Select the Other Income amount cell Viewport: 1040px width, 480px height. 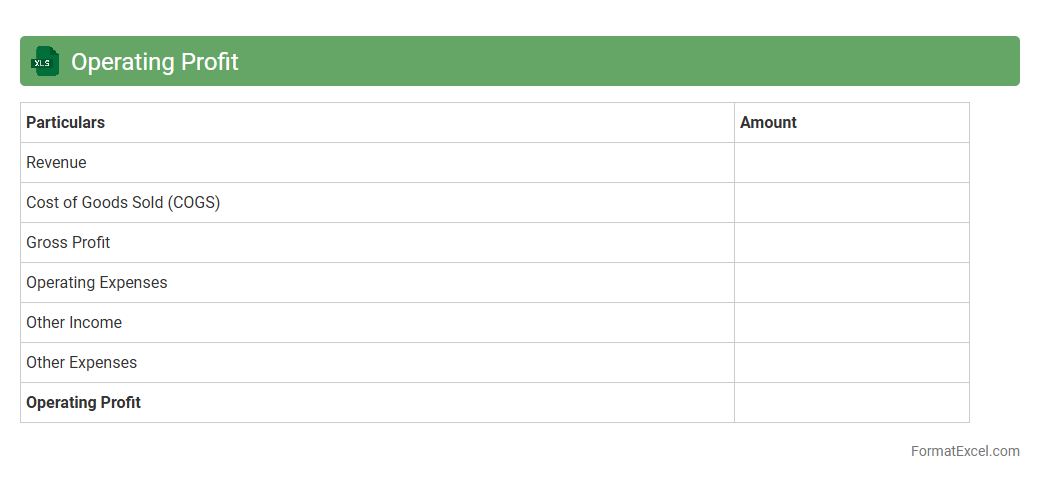coord(851,322)
